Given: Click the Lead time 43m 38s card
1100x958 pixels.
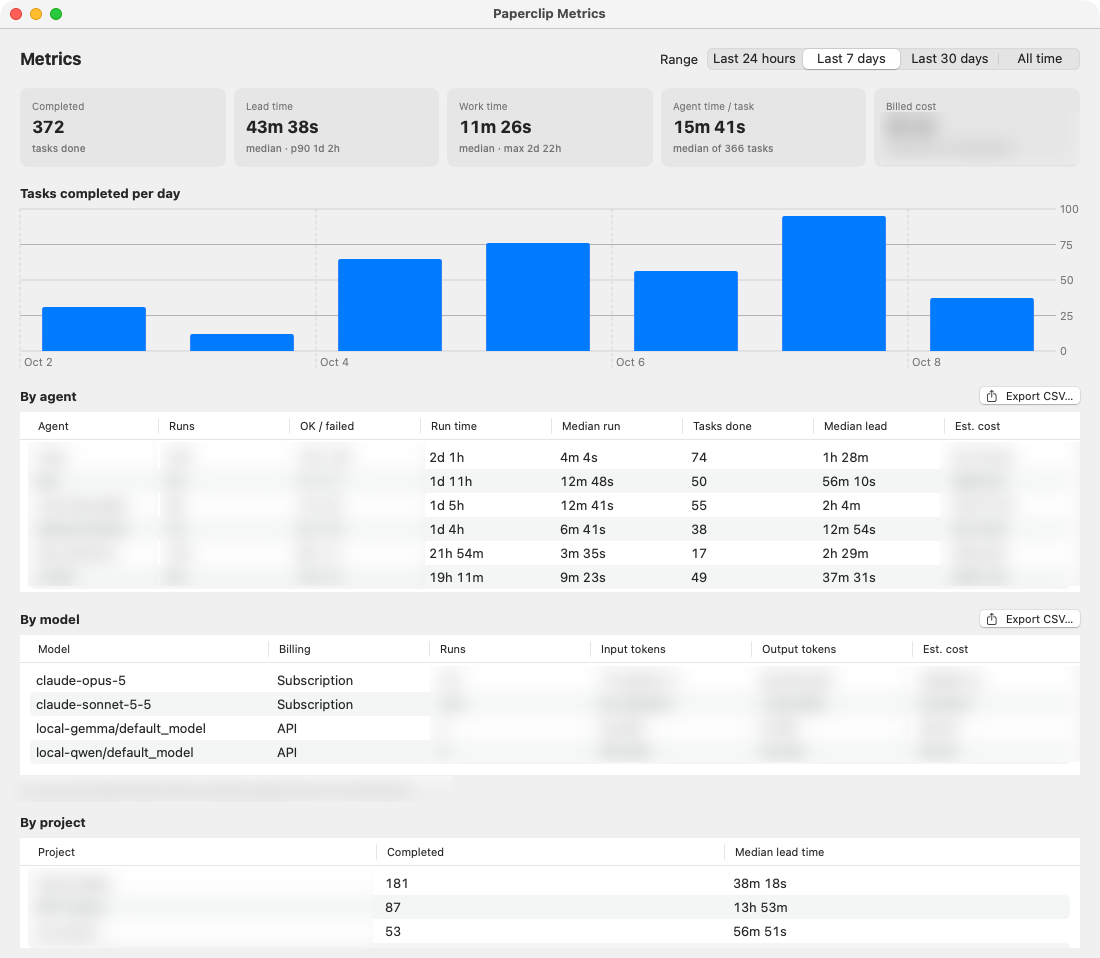Looking at the screenshot, I should tap(336, 127).
